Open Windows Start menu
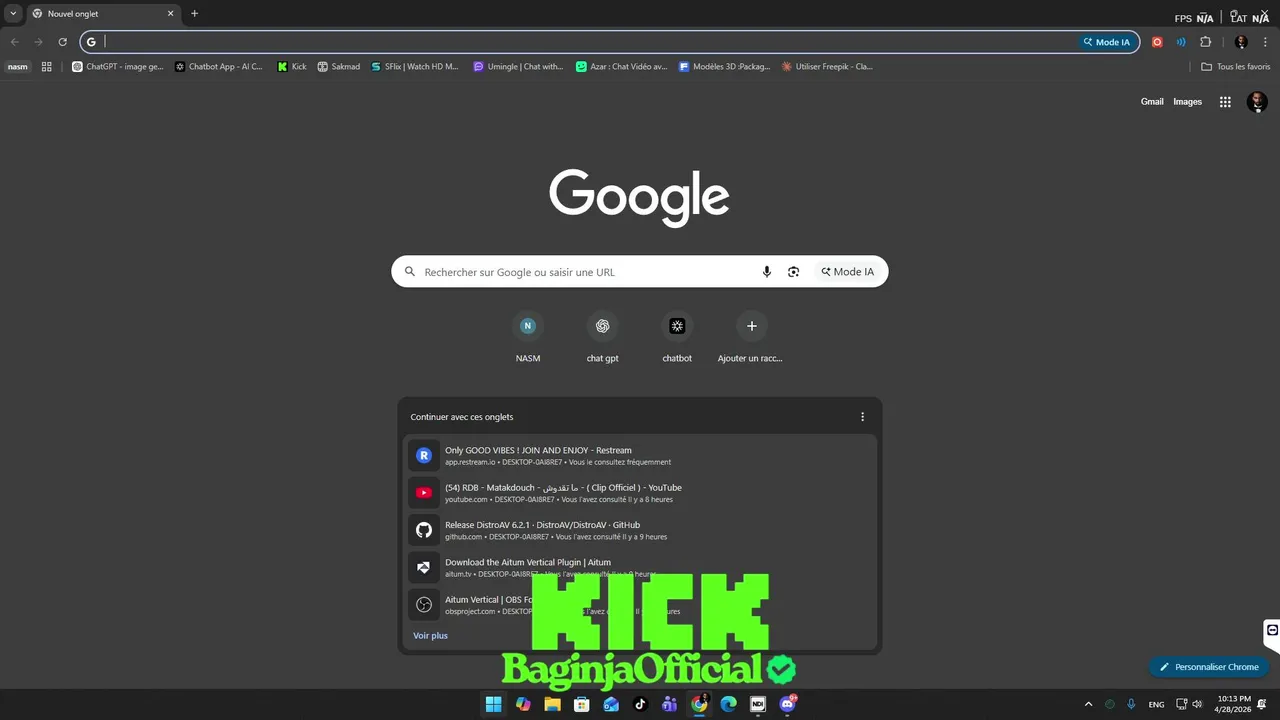 (x=493, y=704)
